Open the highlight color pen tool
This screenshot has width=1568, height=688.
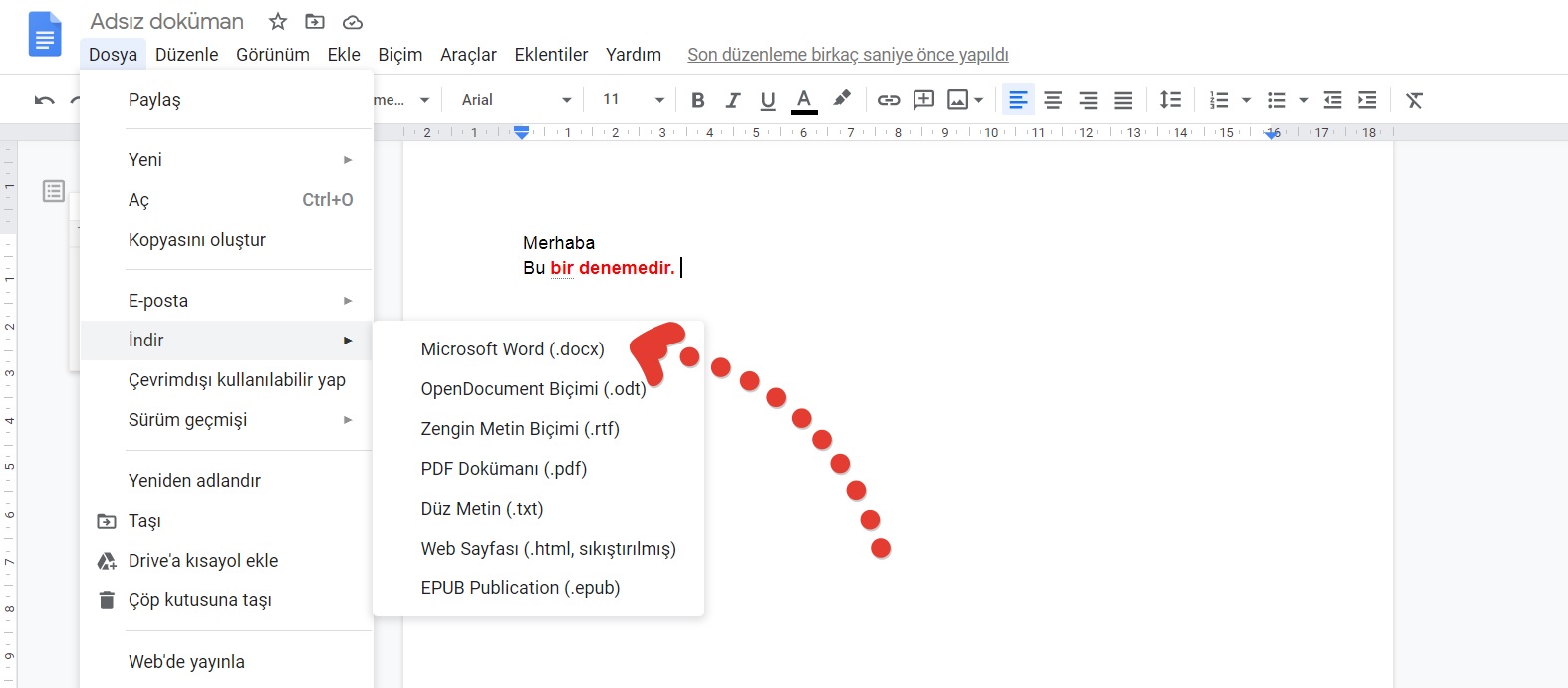[x=842, y=98]
